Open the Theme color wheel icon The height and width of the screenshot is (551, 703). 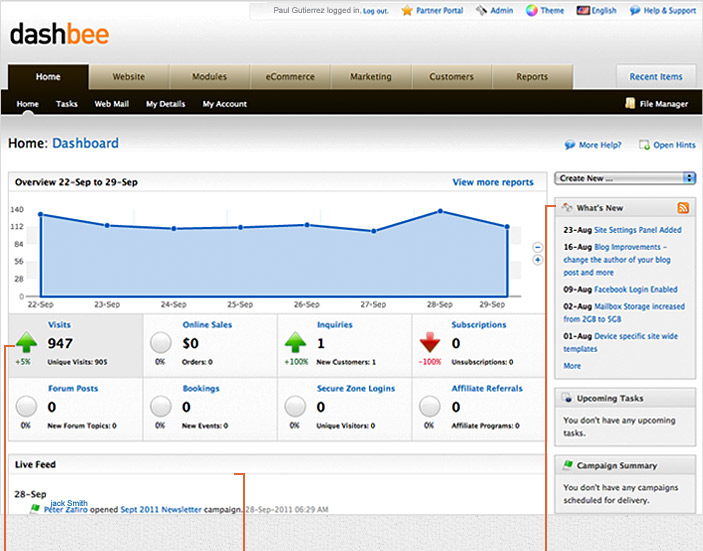coord(531,10)
